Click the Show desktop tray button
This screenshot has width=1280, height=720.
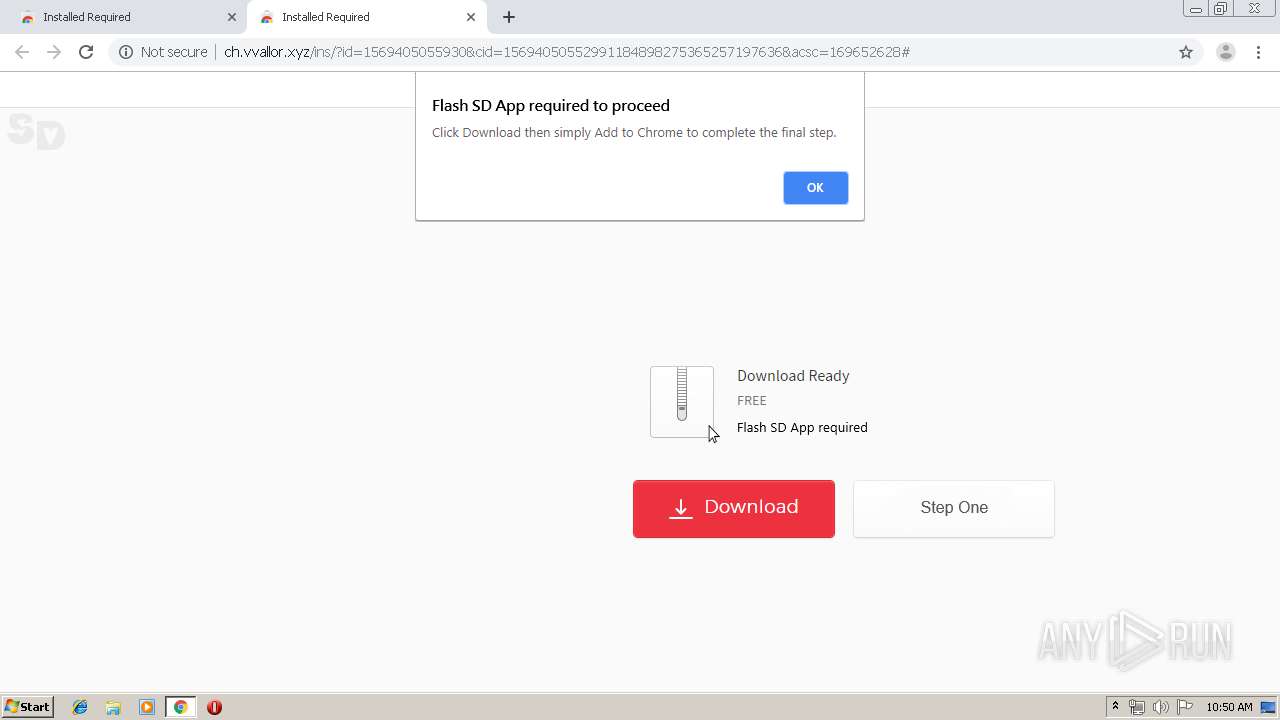(x=1269, y=707)
